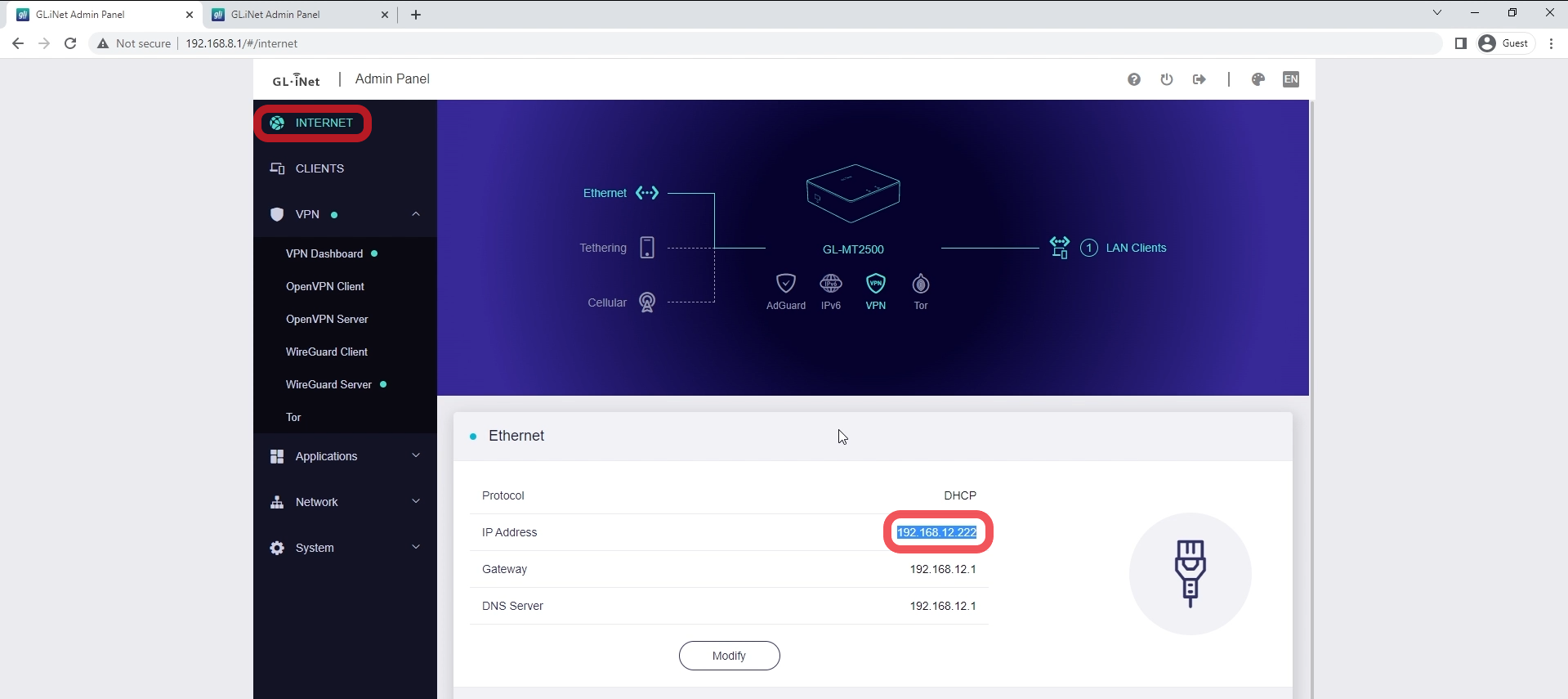
Task: Open WireGuard Client page
Action: pos(345,352)
